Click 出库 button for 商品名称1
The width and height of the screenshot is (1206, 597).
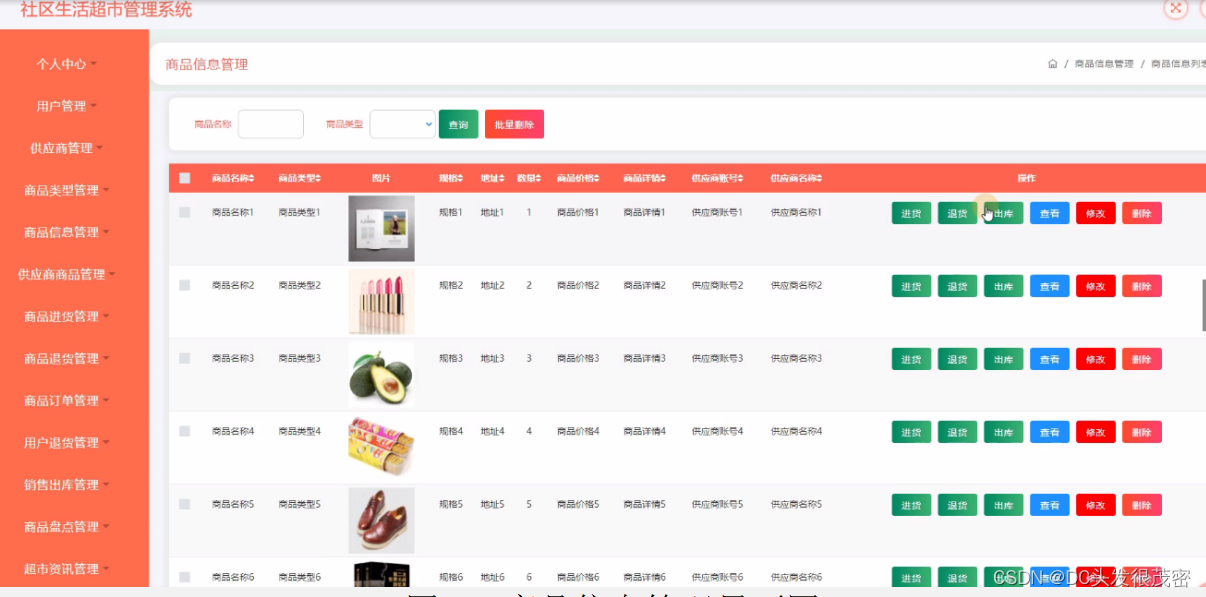tap(1003, 213)
